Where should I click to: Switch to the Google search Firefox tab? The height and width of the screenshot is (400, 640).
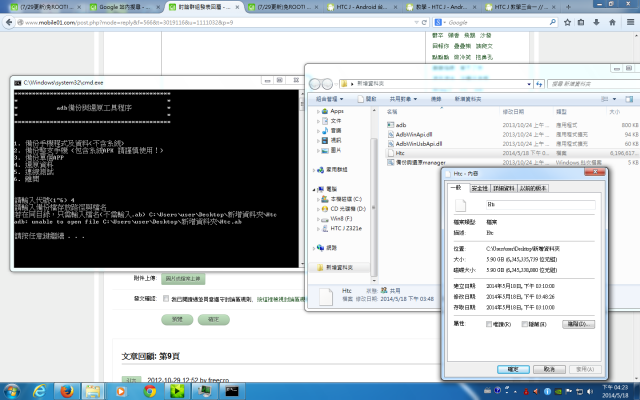coord(124,7)
